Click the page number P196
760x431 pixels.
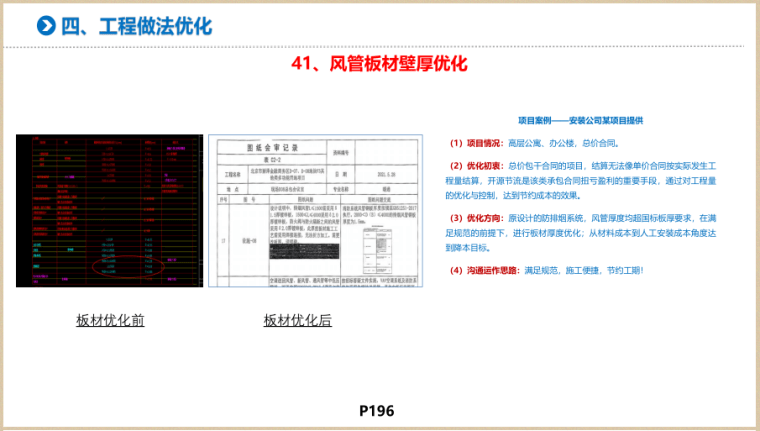tap(377, 411)
